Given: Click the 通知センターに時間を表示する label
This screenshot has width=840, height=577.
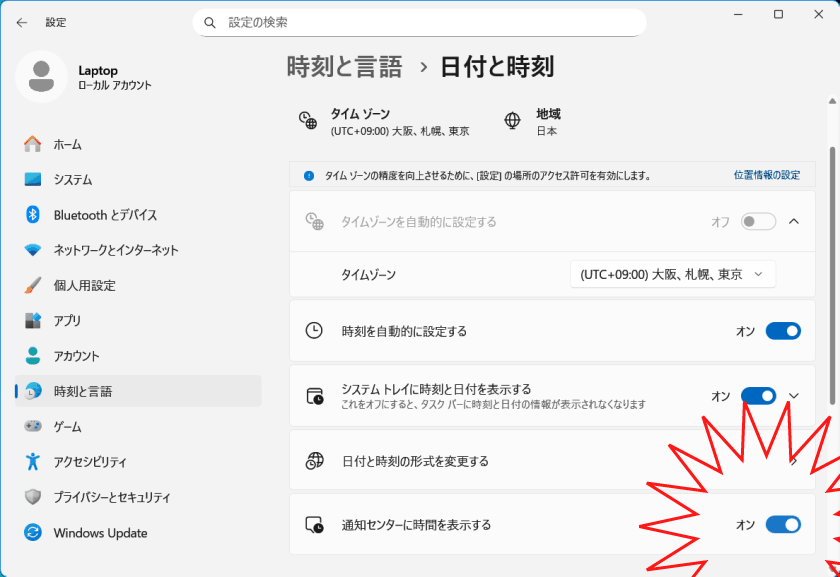Looking at the screenshot, I should point(416,525).
